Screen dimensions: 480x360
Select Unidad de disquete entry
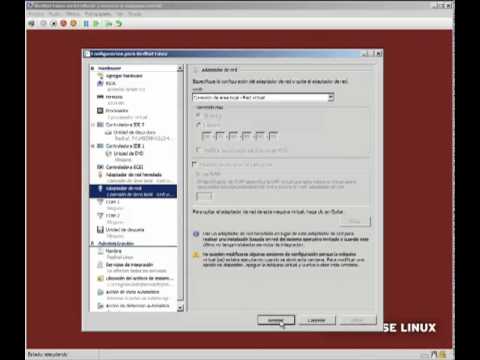pyautogui.click(x=125, y=230)
